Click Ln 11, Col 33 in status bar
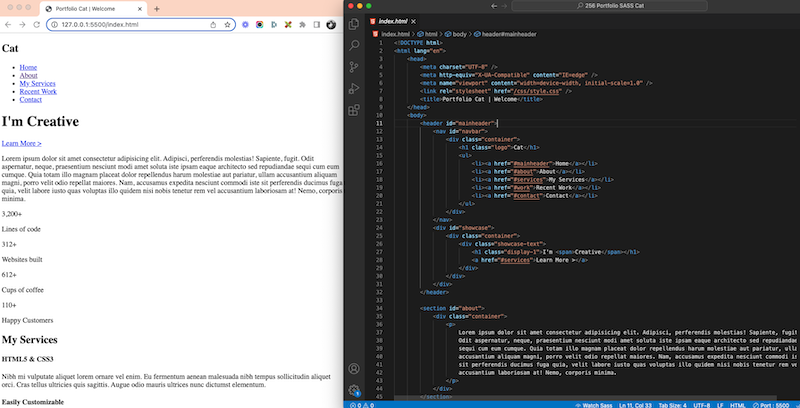The height and width of the screenshot is (408, 800). 636,405
